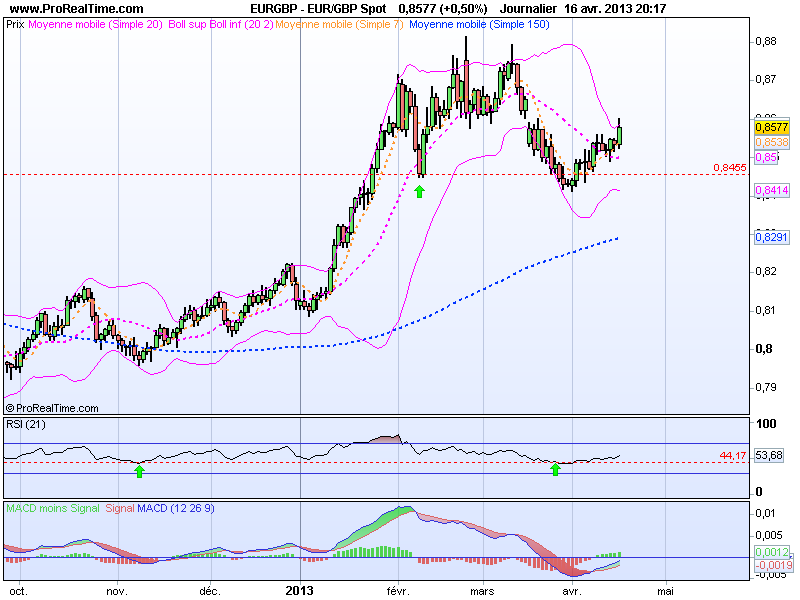The image size is (800, 600).
Task: Click the green arrow in the RSI panel near avril
Action: click(557, 468)
